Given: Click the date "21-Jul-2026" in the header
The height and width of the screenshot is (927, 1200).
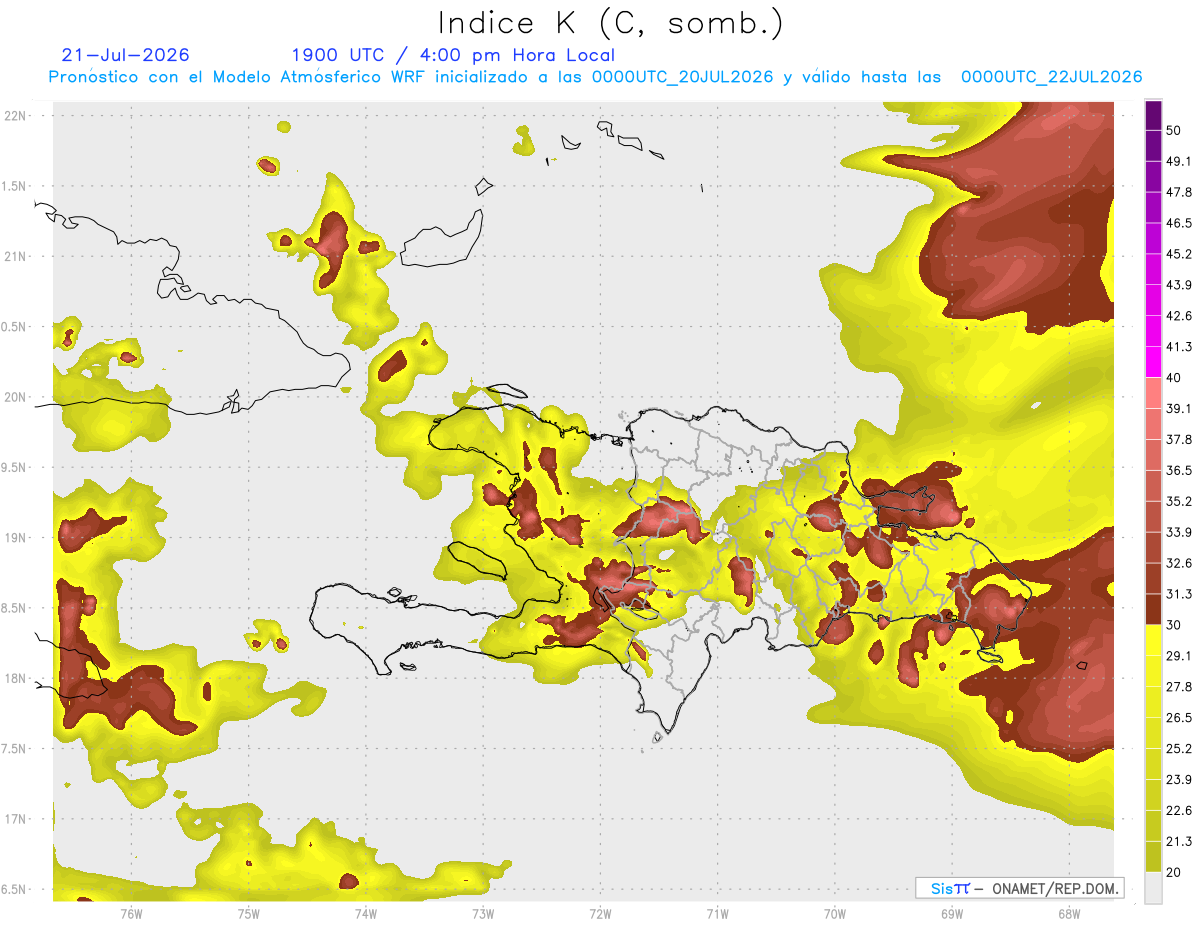Looking at the screenshot, I should [x=125, y=55].
